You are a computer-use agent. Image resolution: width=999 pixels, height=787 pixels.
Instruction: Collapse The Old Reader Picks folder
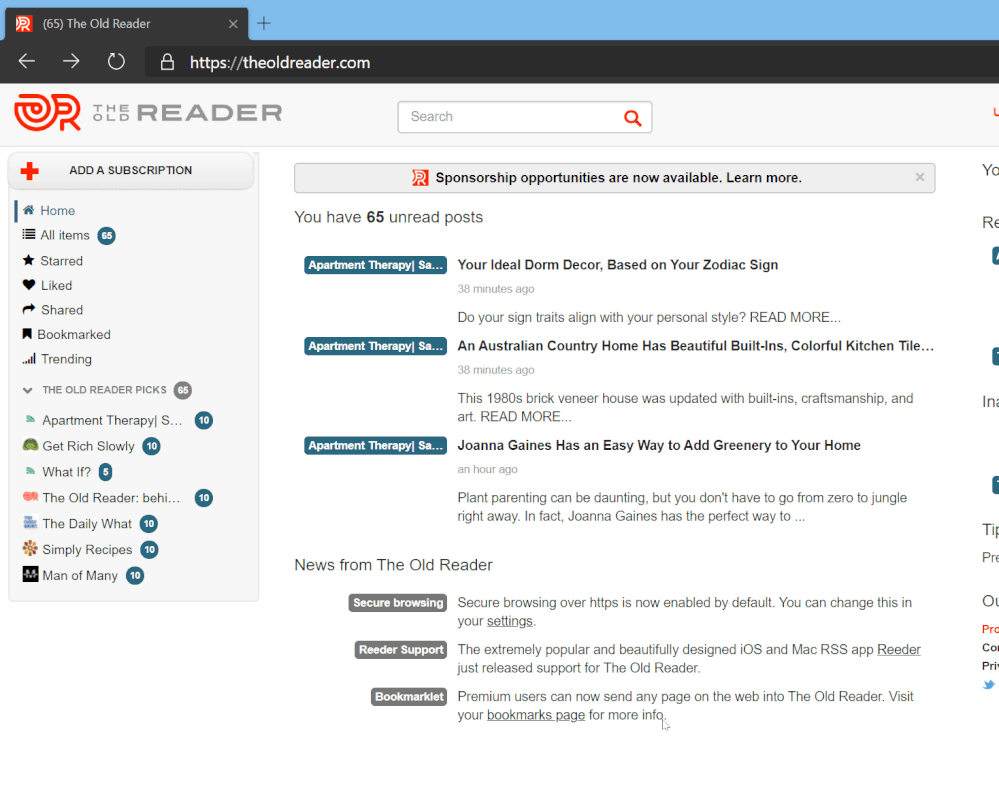27,390
